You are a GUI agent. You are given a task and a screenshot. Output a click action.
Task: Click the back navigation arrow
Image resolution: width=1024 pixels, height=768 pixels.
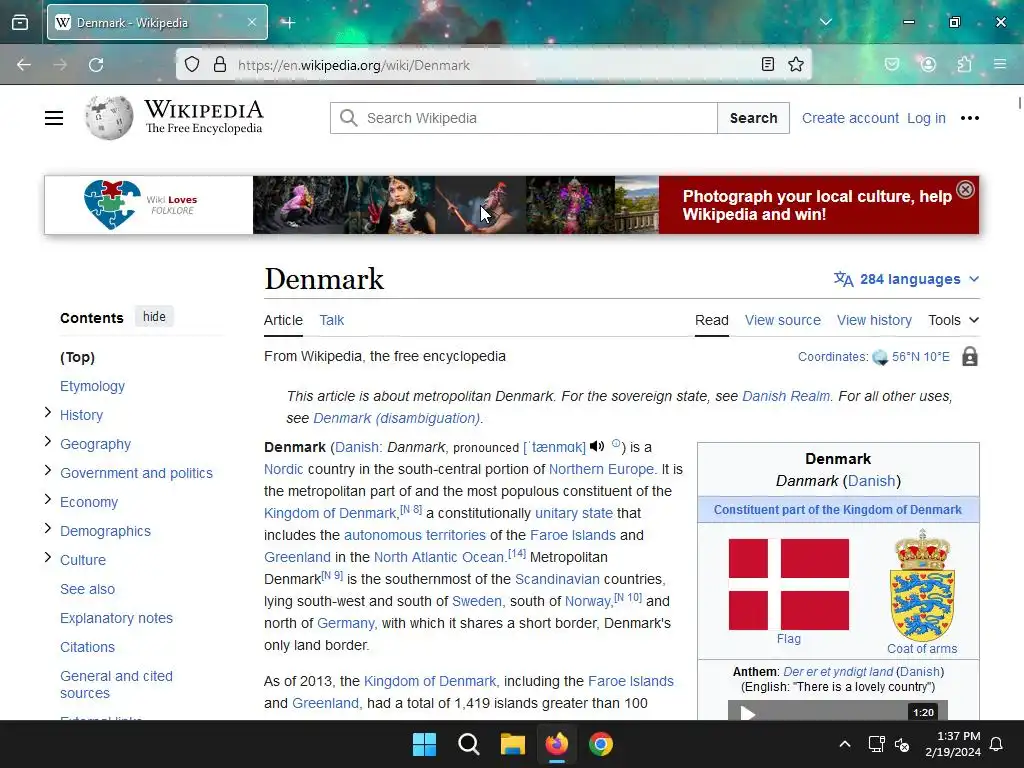pyautogui.click(x=24, y=65)
